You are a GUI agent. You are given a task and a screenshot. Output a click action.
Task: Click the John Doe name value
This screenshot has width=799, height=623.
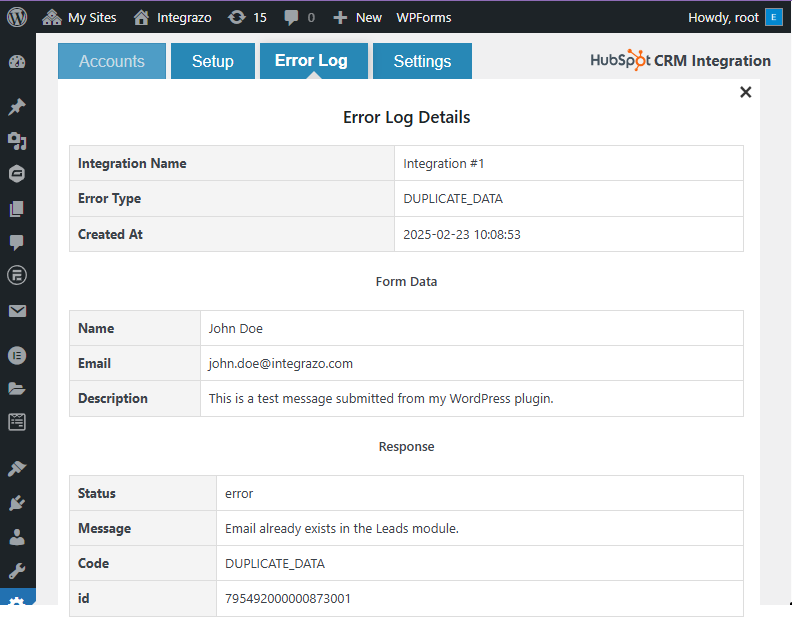tap(235, 329)
